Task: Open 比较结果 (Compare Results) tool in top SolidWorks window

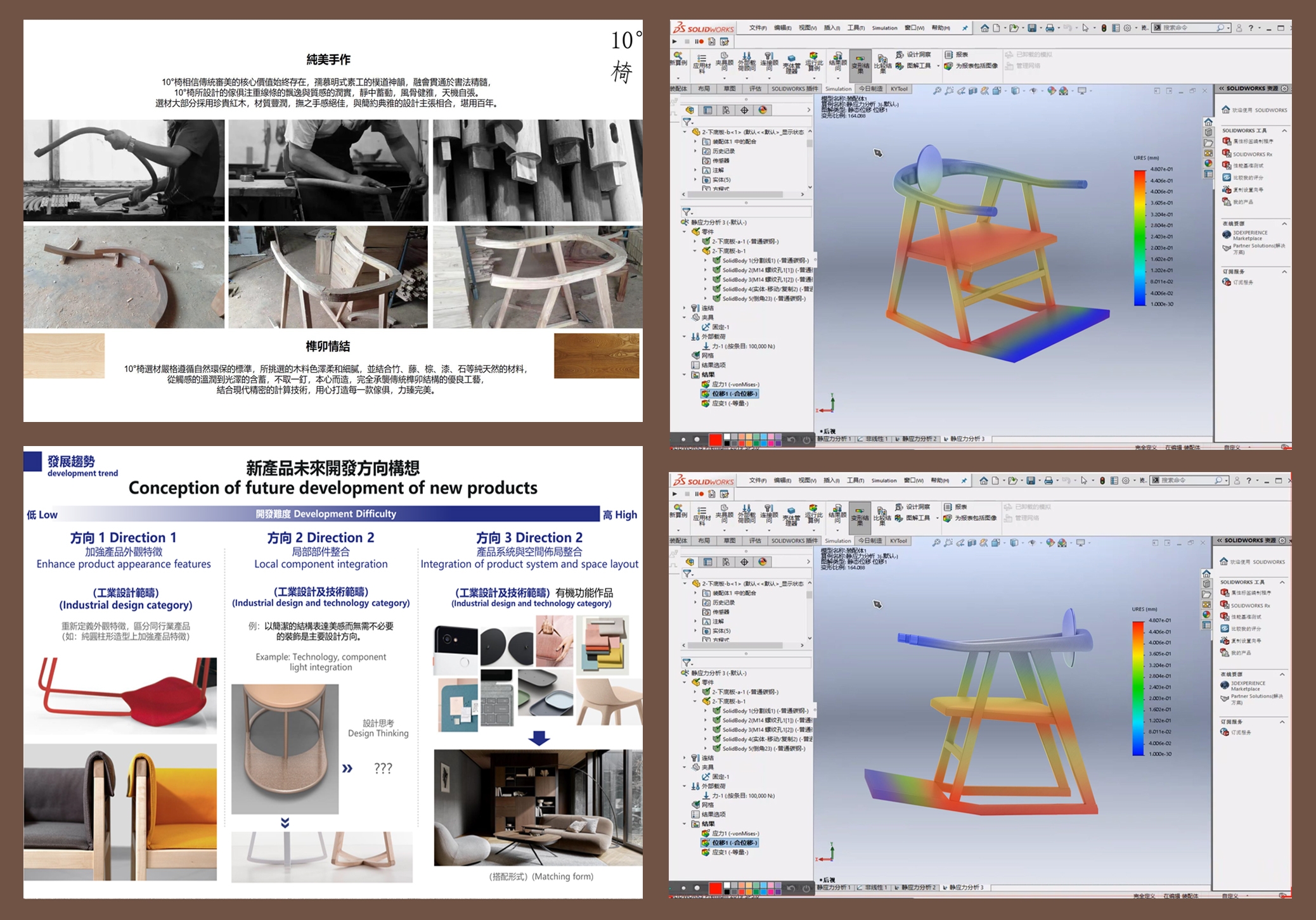Action: coord(882,62)
